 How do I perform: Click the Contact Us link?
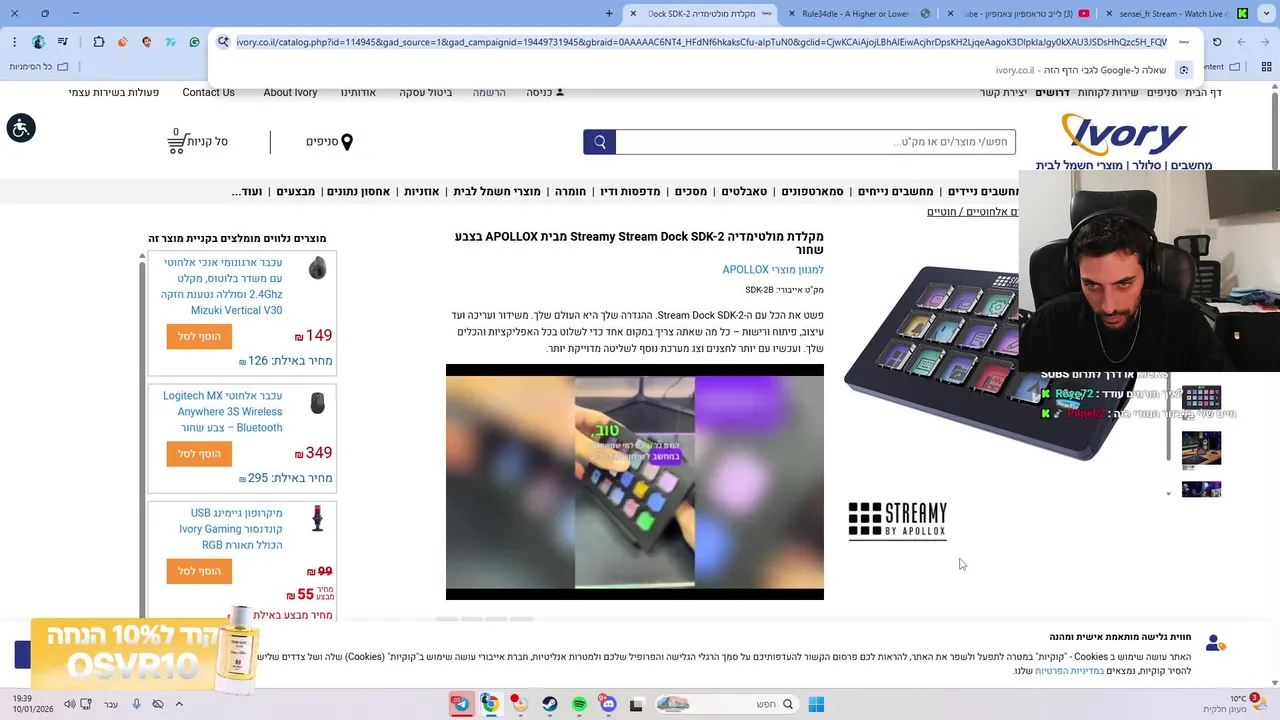click(208, 92)
